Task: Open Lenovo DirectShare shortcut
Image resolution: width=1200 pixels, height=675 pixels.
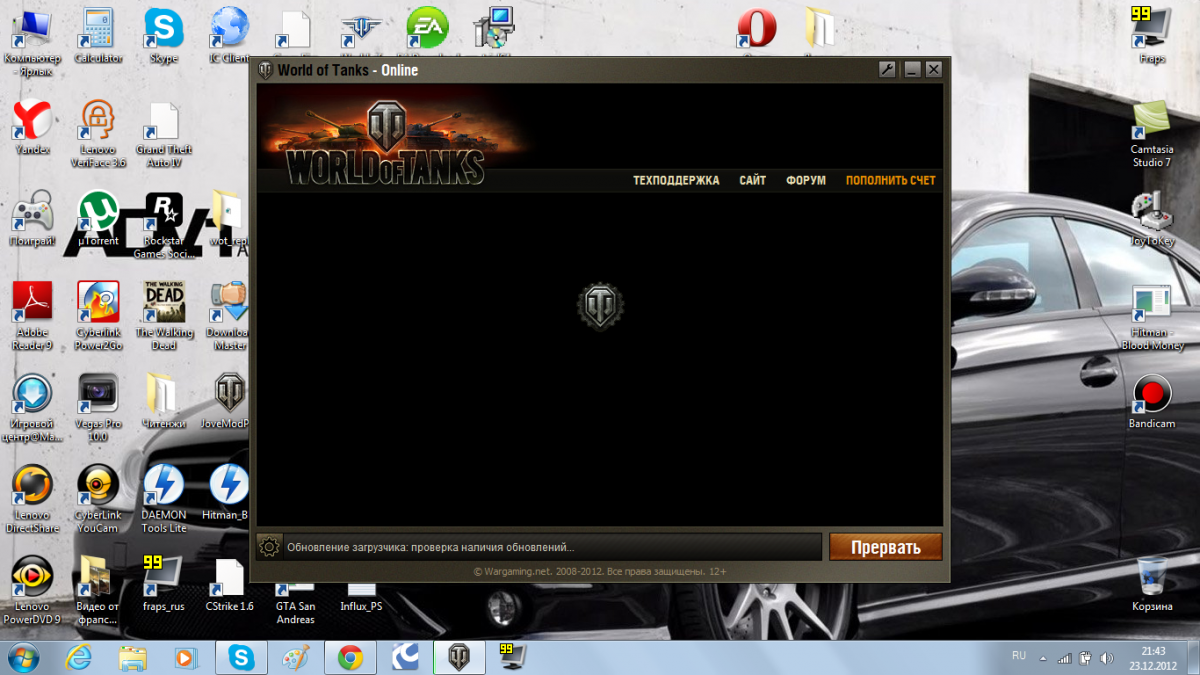Action: 32,498
